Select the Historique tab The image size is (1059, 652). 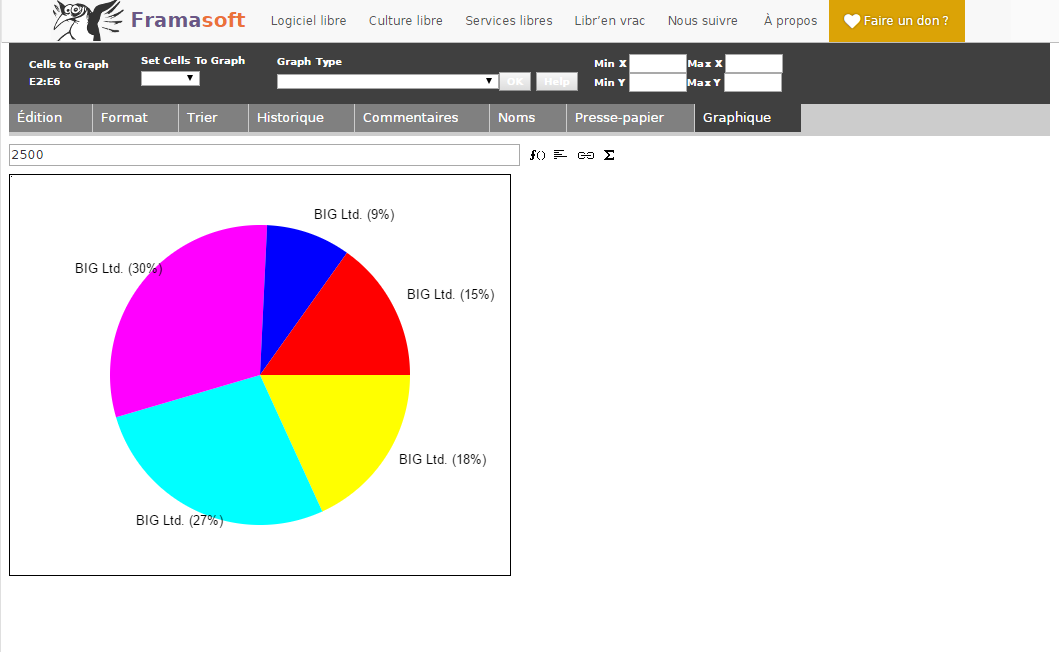(x=290, y=118)
